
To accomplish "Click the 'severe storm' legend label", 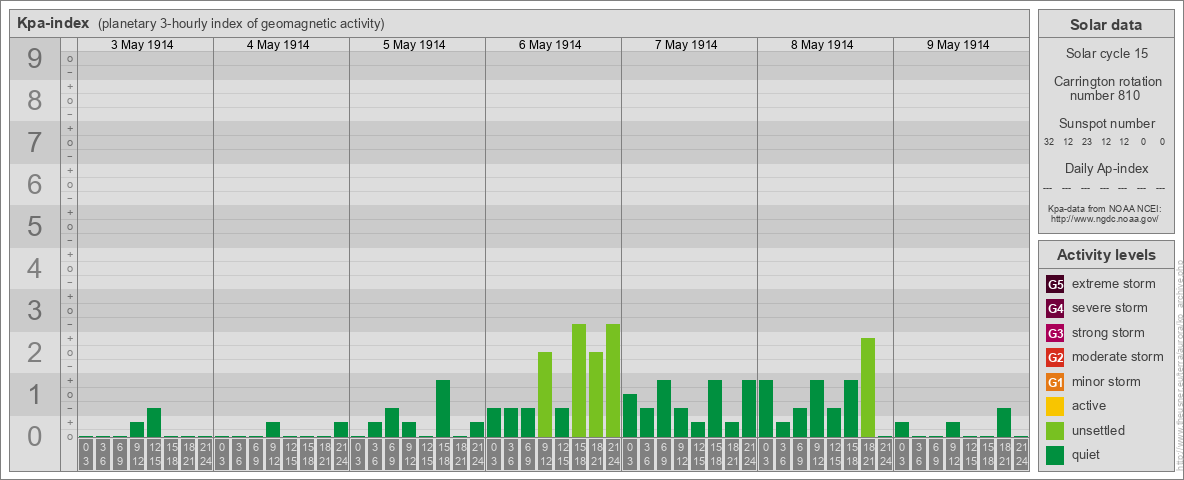I will [x=1110, y=309].
